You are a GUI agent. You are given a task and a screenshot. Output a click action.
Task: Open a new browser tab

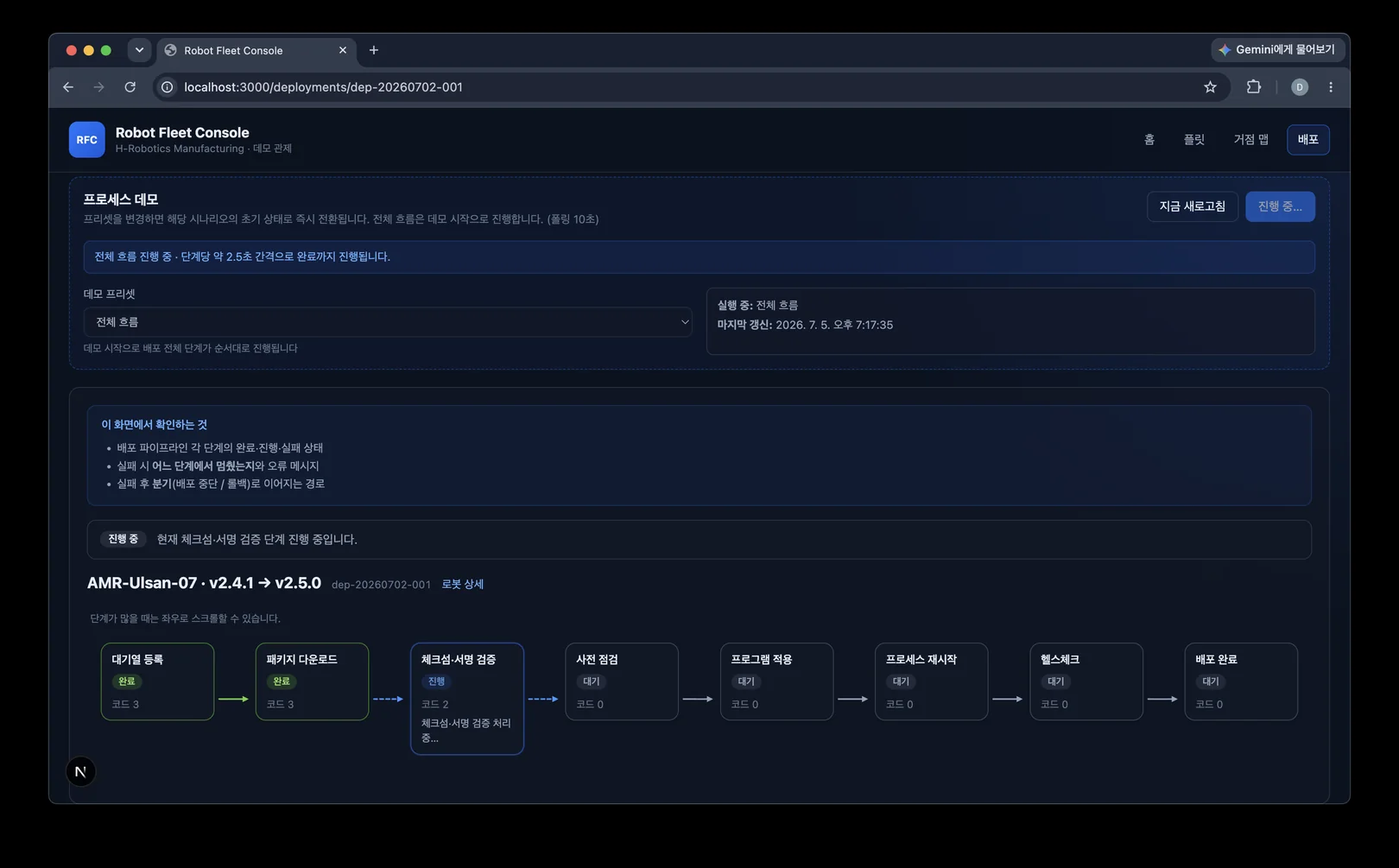click(x=374, y=50)
